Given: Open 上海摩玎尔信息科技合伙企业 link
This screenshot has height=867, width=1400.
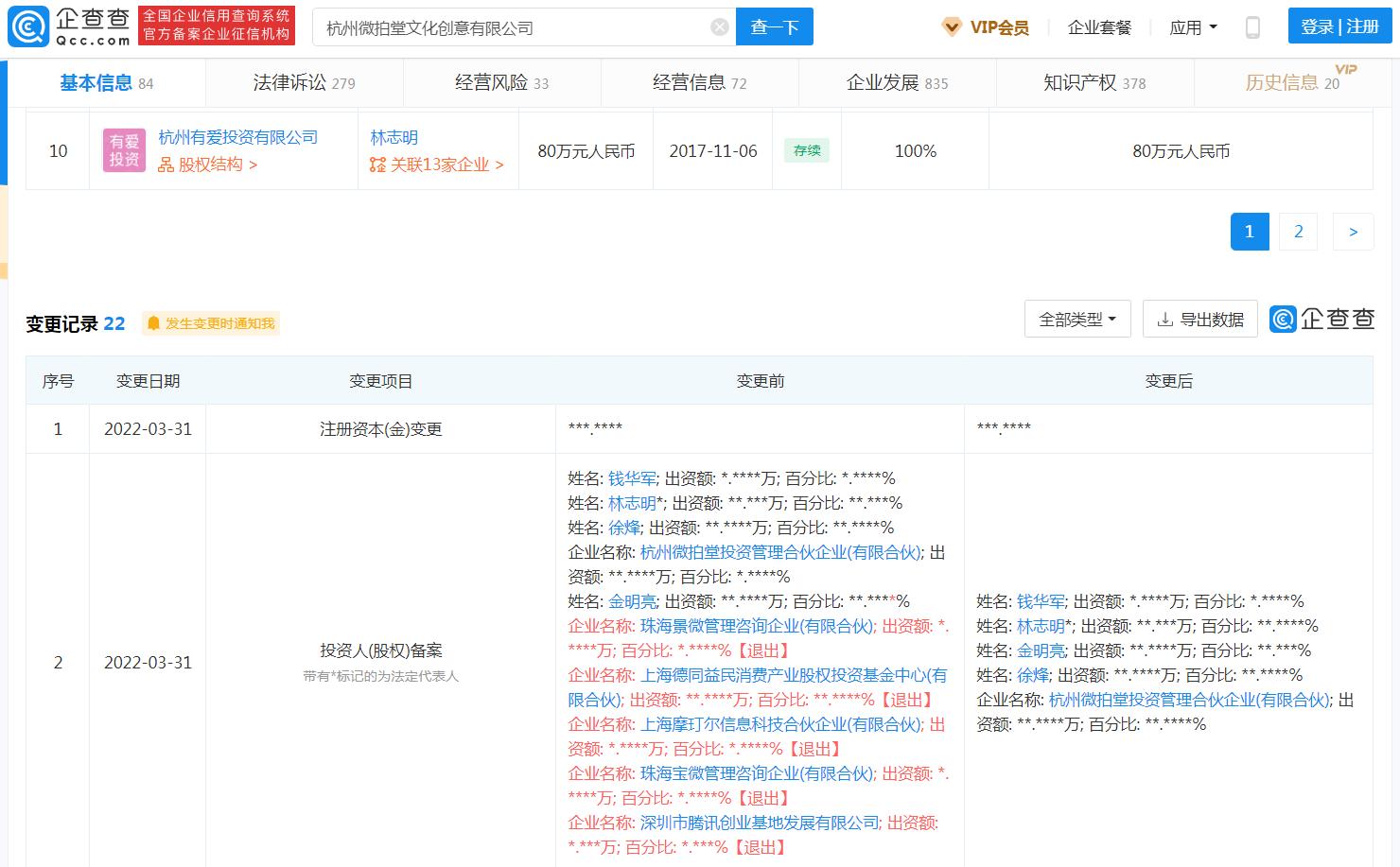Looking at the screenshot, I should 780,724.
